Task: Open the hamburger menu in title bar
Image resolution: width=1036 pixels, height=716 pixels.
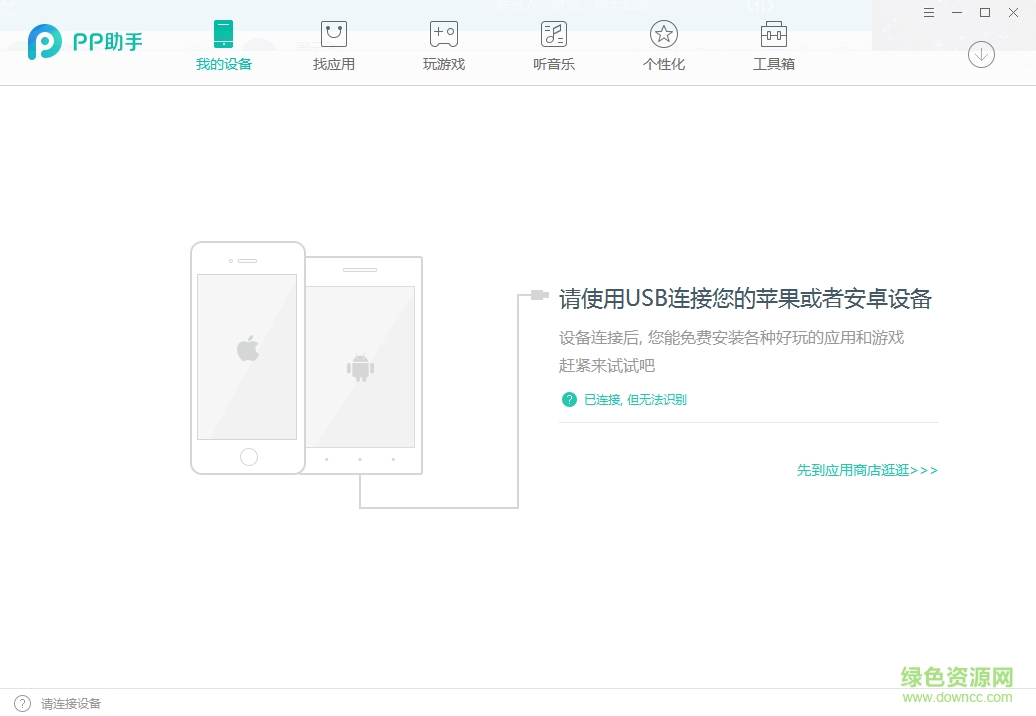Action: pyautogui.click(x=928, y=12)
